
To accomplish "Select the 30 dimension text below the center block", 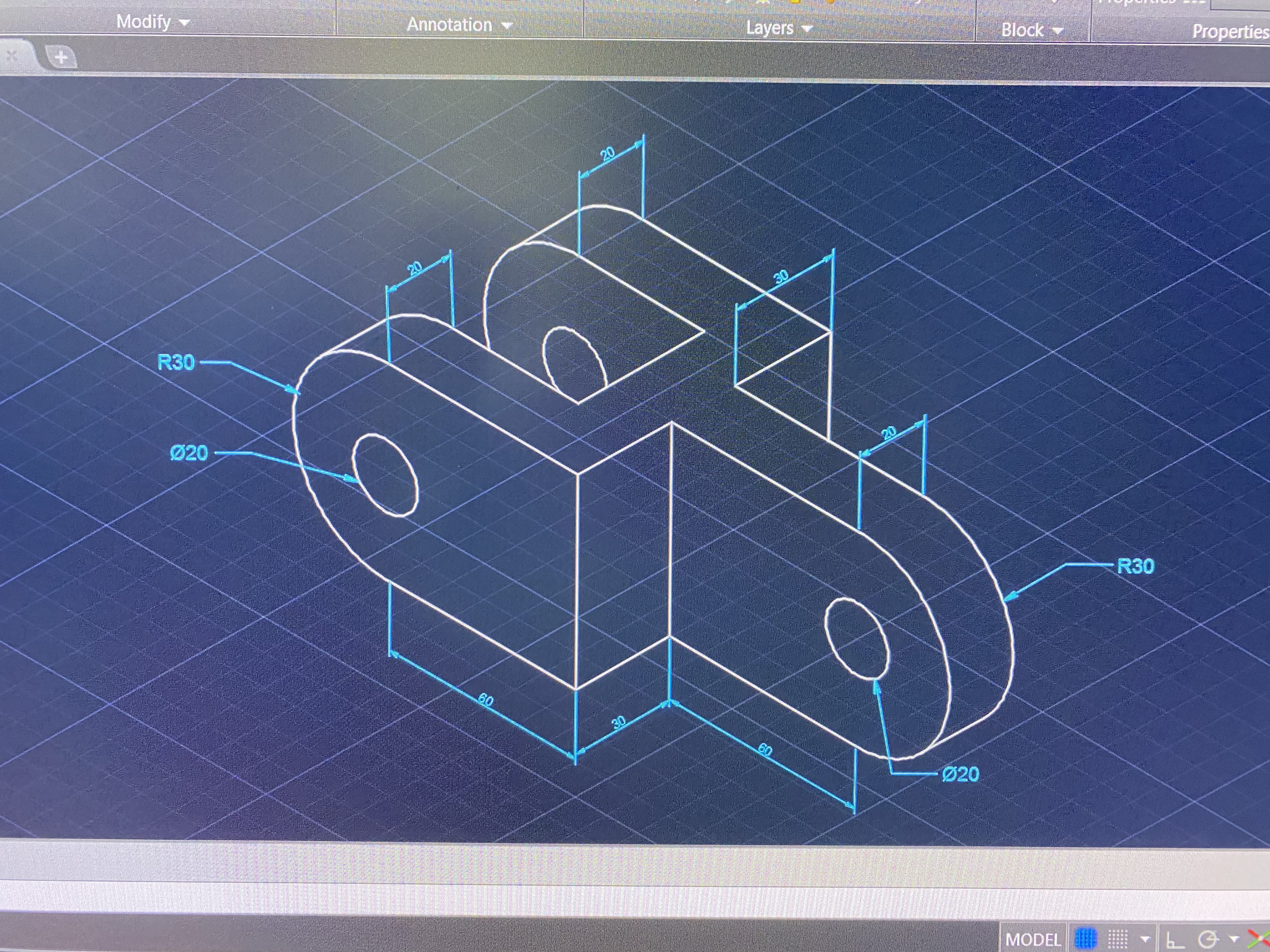I will click(618, 722).
